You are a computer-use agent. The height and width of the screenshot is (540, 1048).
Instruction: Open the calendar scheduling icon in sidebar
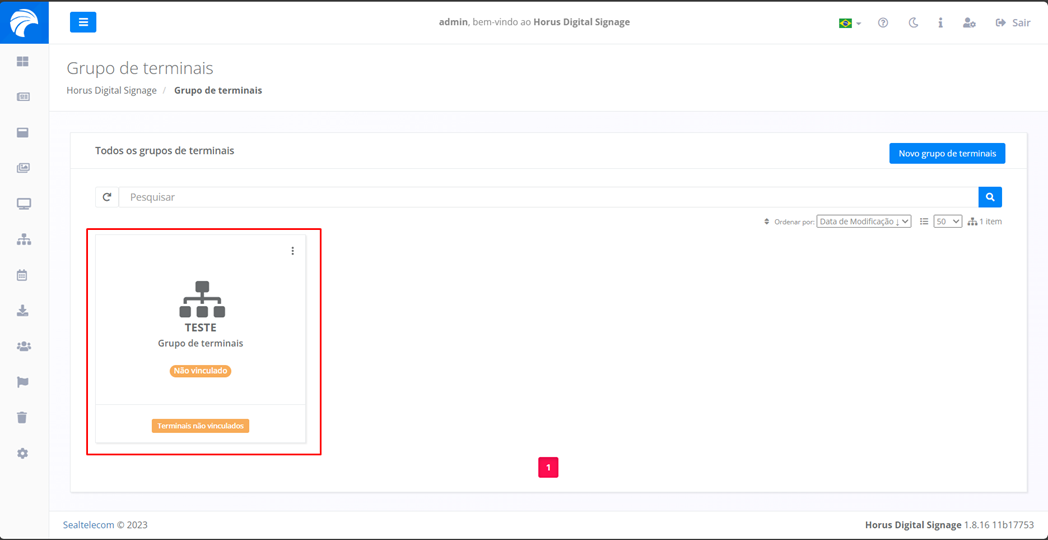pos(23,275)
